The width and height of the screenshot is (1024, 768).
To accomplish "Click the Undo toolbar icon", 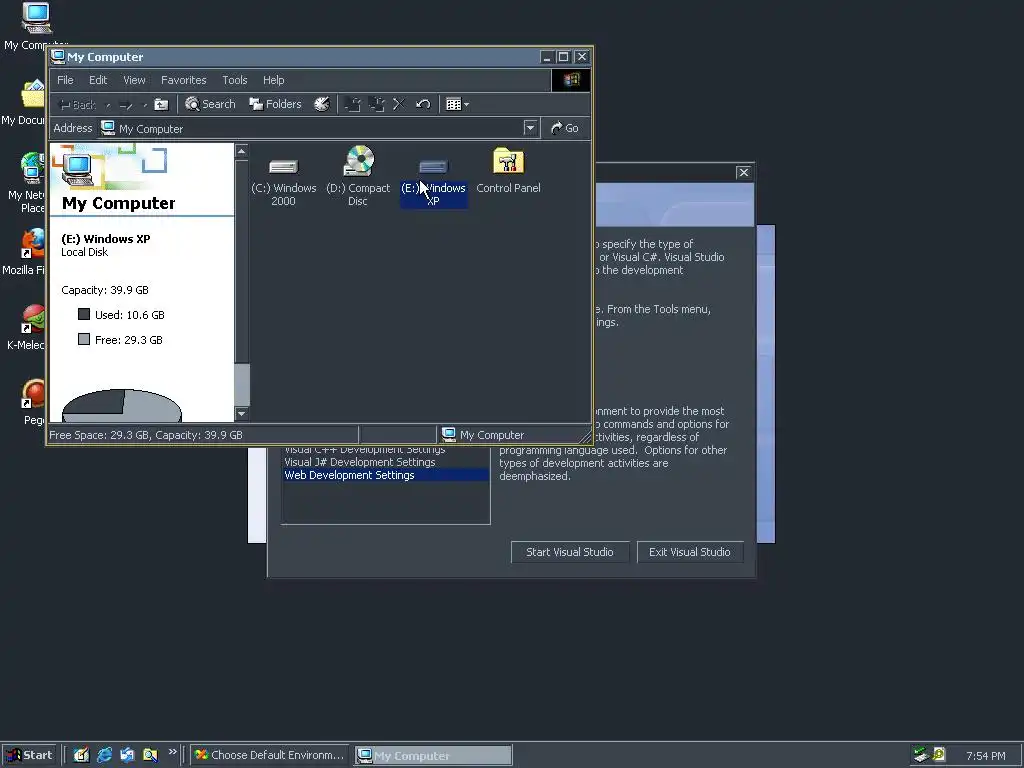I will [x=423, y=104].
